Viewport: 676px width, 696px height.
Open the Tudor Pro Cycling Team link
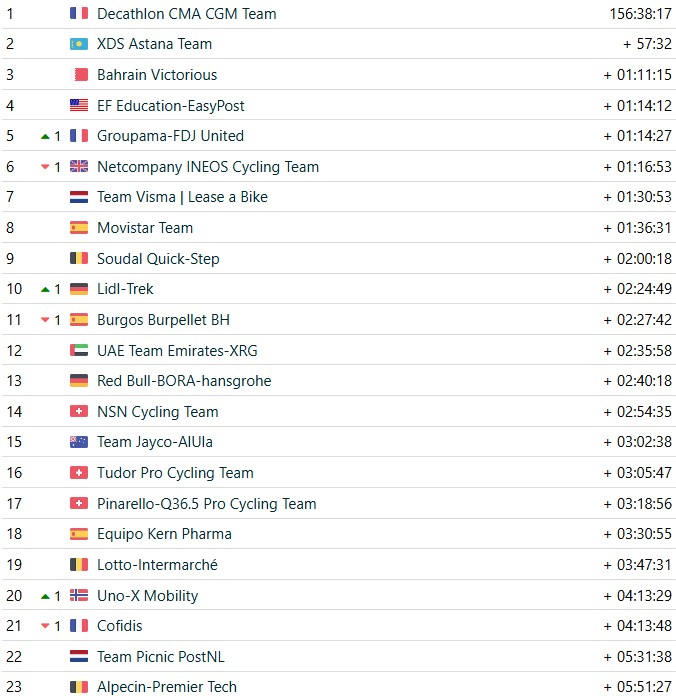(175, 473)
